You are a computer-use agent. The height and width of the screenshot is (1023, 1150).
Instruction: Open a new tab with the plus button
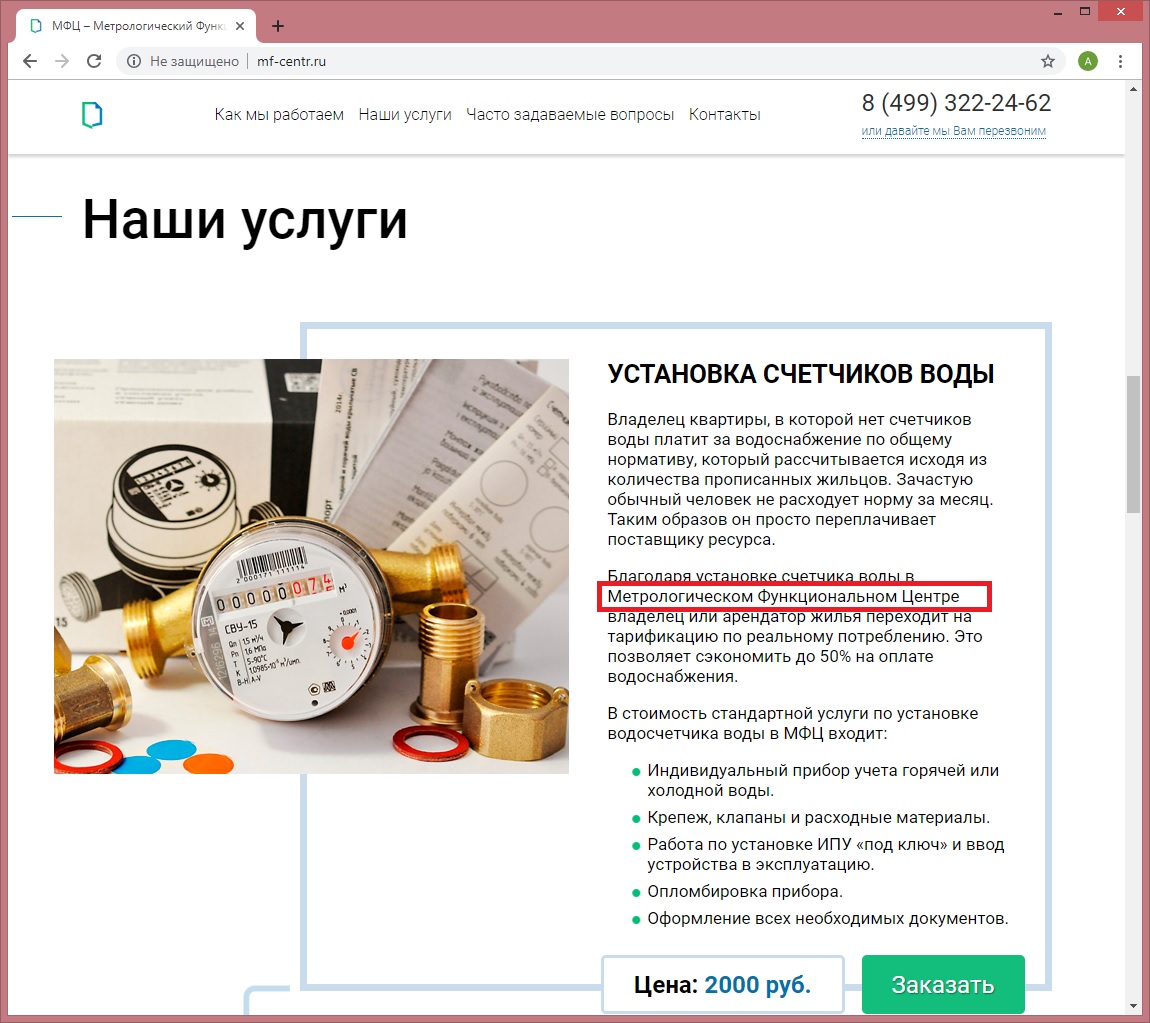277,26
